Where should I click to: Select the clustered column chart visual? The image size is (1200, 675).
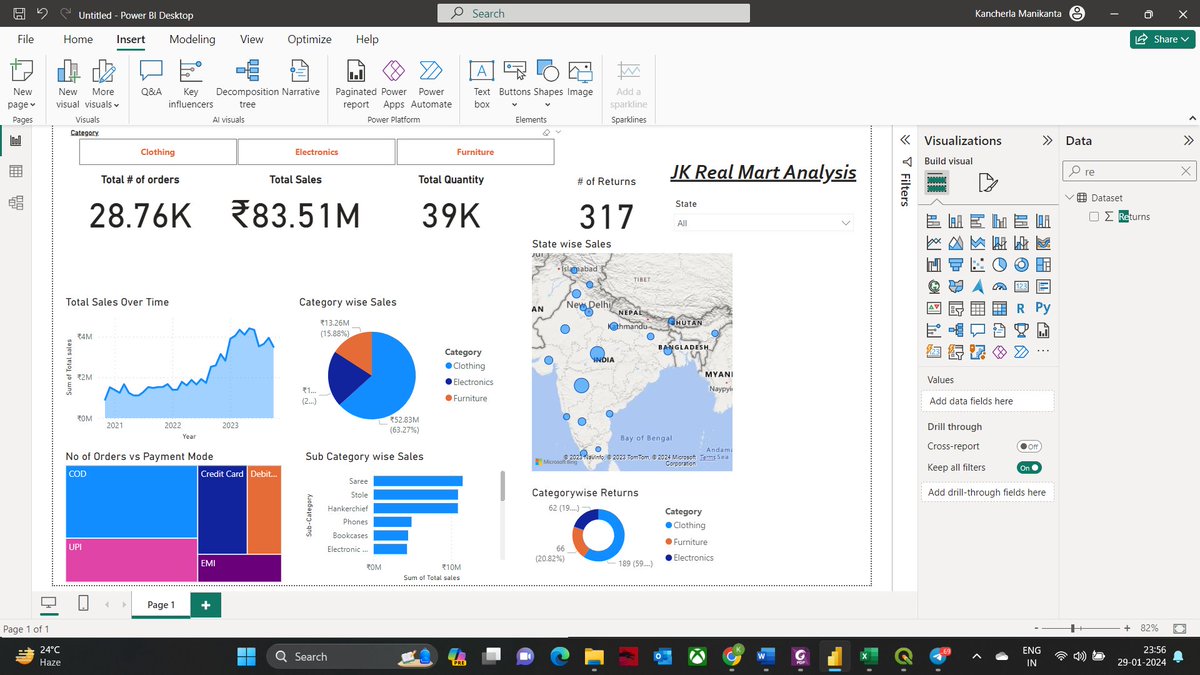(999, 221)
